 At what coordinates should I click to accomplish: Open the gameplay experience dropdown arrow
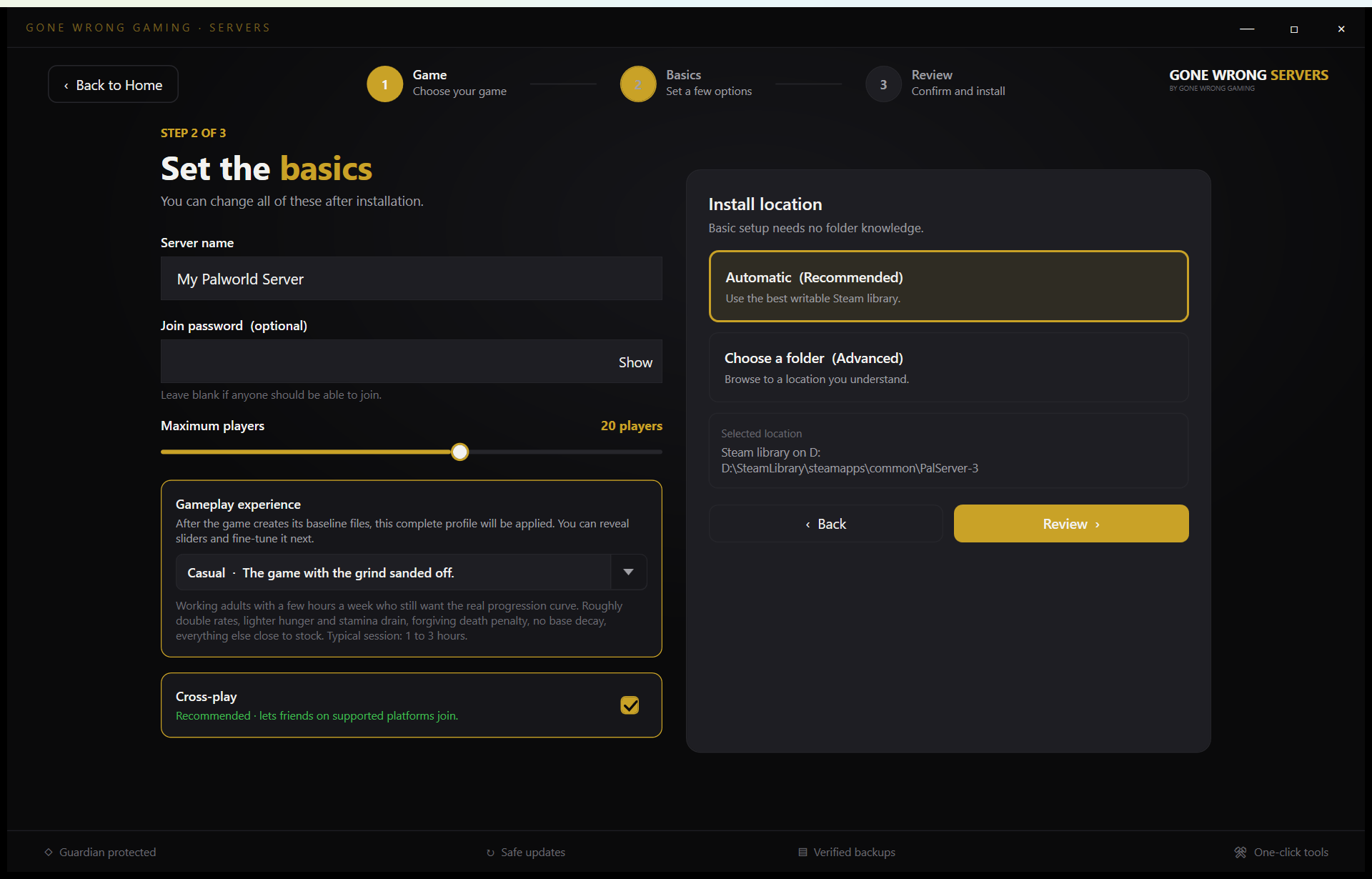point(628,572)
